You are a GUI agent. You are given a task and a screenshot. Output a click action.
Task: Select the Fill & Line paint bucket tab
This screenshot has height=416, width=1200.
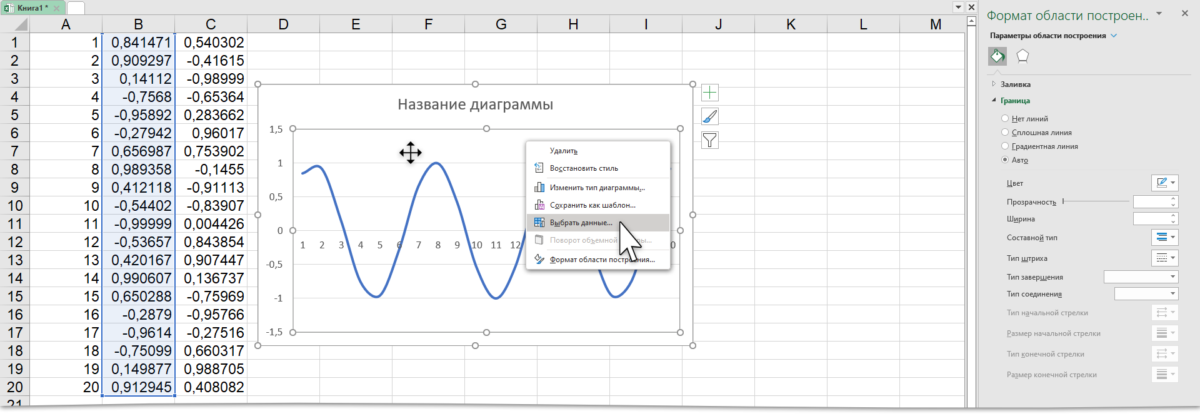tap(998, 57)
